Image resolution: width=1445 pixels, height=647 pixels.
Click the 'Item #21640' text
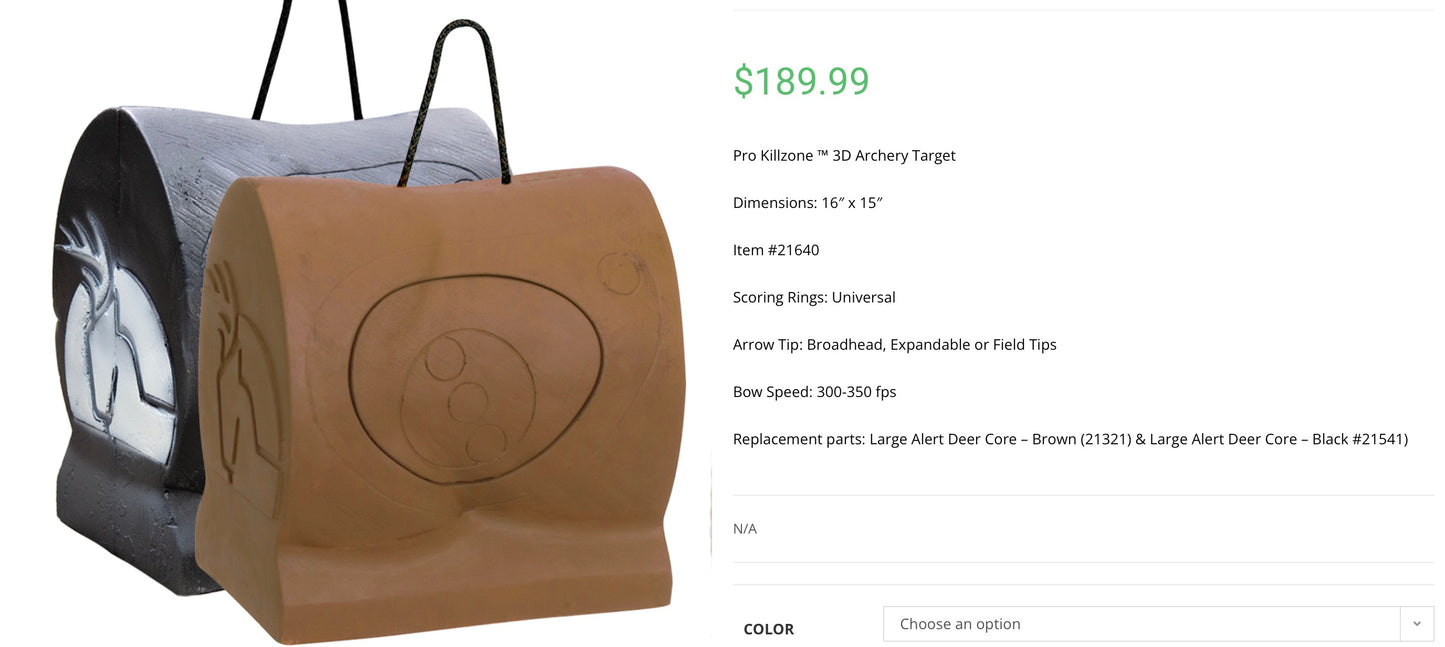775,250
